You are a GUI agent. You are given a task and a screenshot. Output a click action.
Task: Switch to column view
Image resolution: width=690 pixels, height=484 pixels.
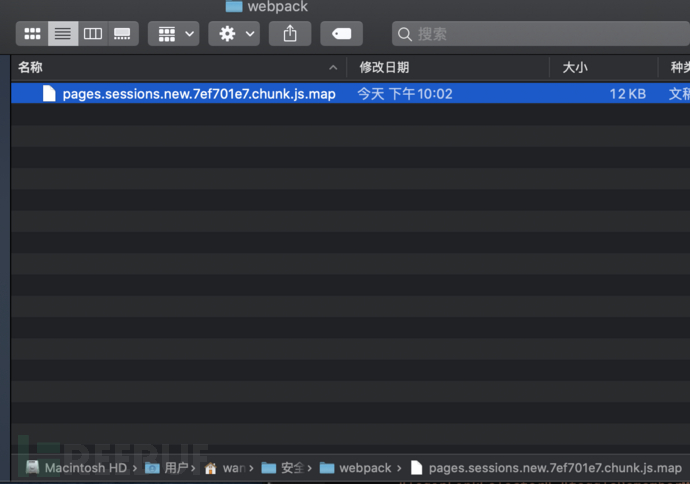[x=93, y=34]
